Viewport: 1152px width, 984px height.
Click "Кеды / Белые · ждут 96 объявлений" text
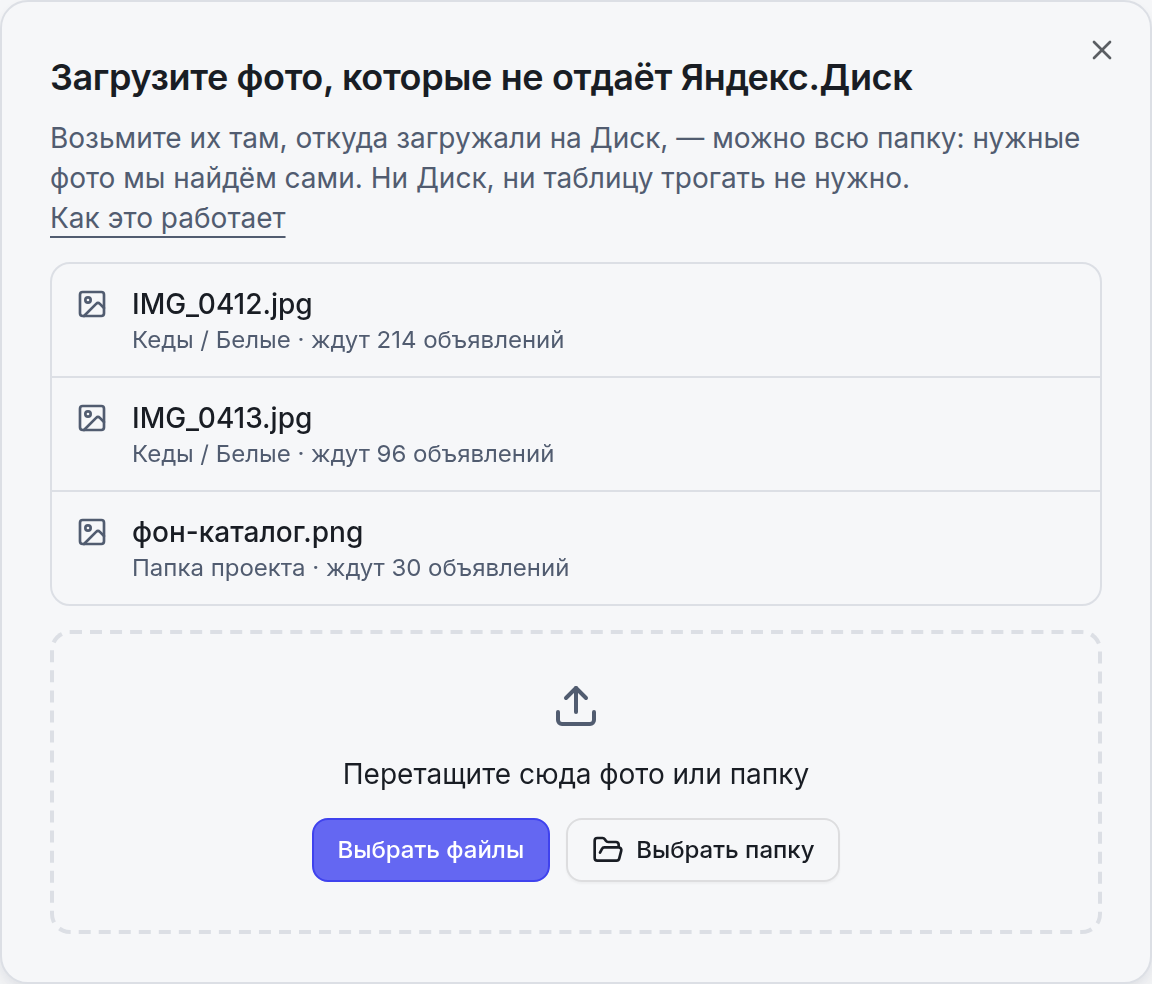click(343, 454)
